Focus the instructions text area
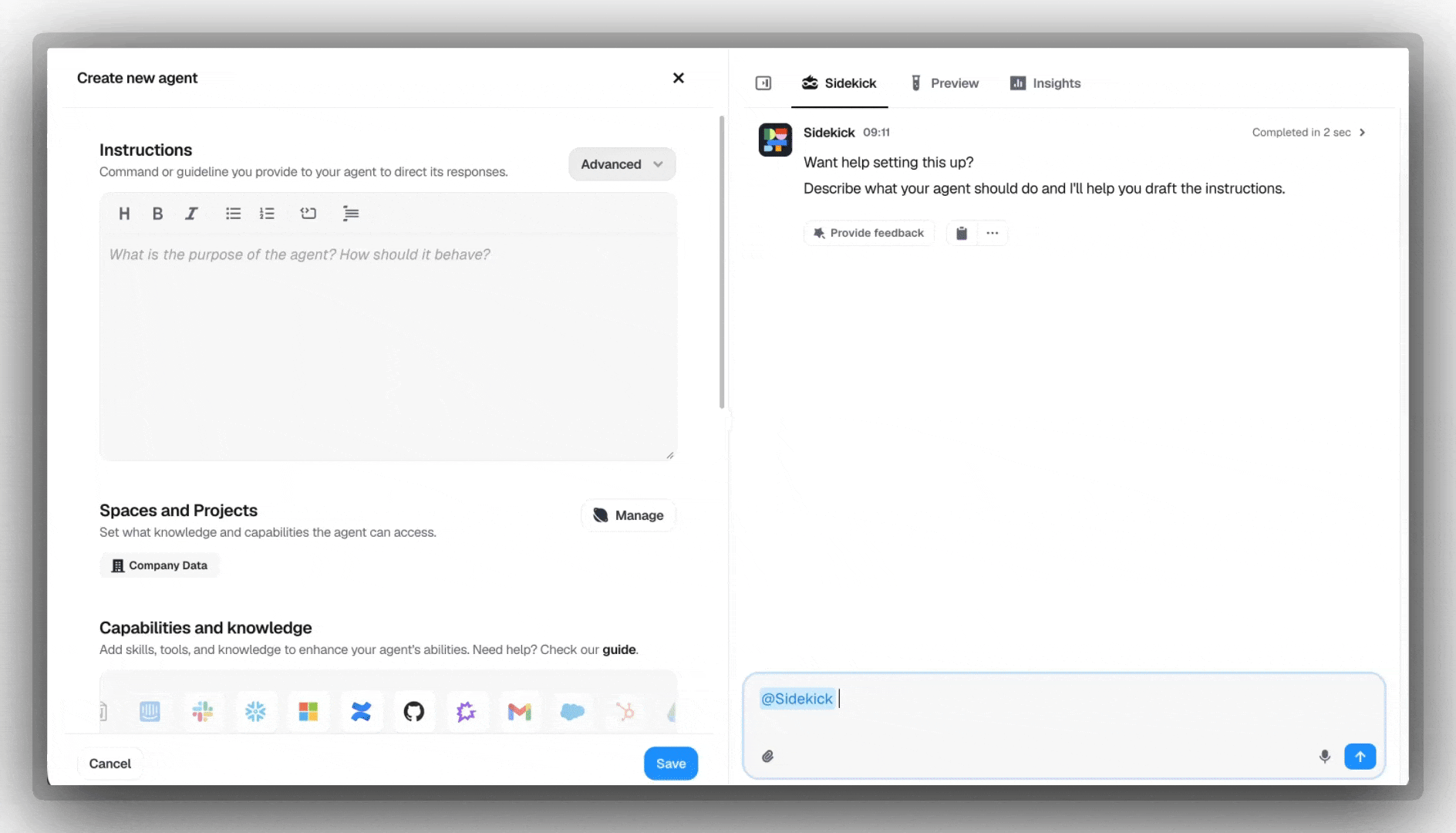Viewport: 1456px width, 833px height. tap(389, 347)
